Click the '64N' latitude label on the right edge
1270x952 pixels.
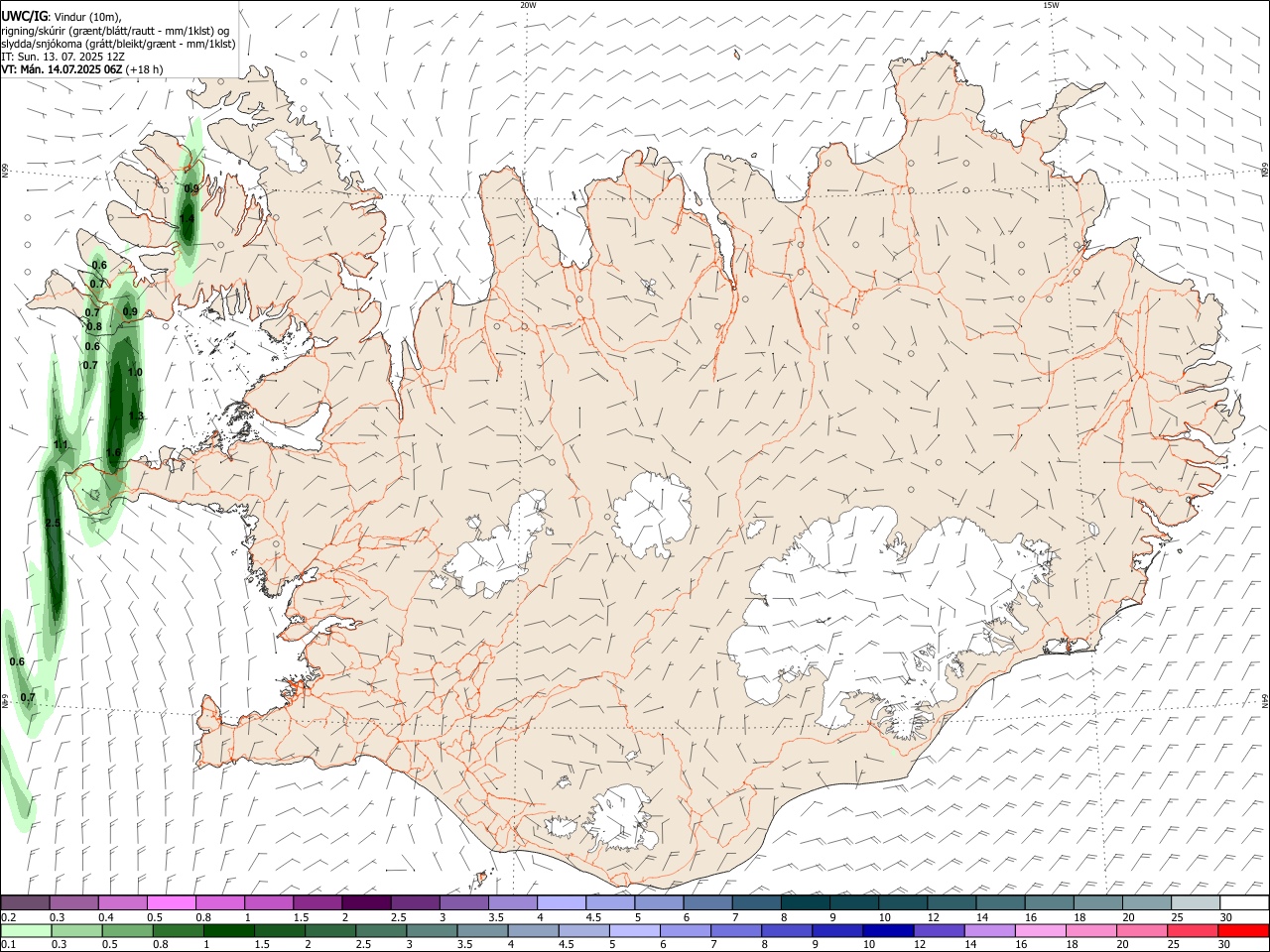click(x=1265, y=700)
